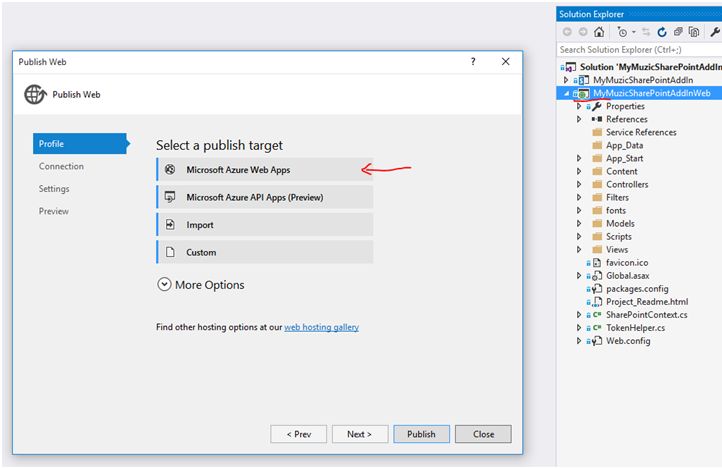Image resolution: width=722 pixels, height=469 pixels.
Task: Open the web hosting gallery link
Action: tap(321, 327)
